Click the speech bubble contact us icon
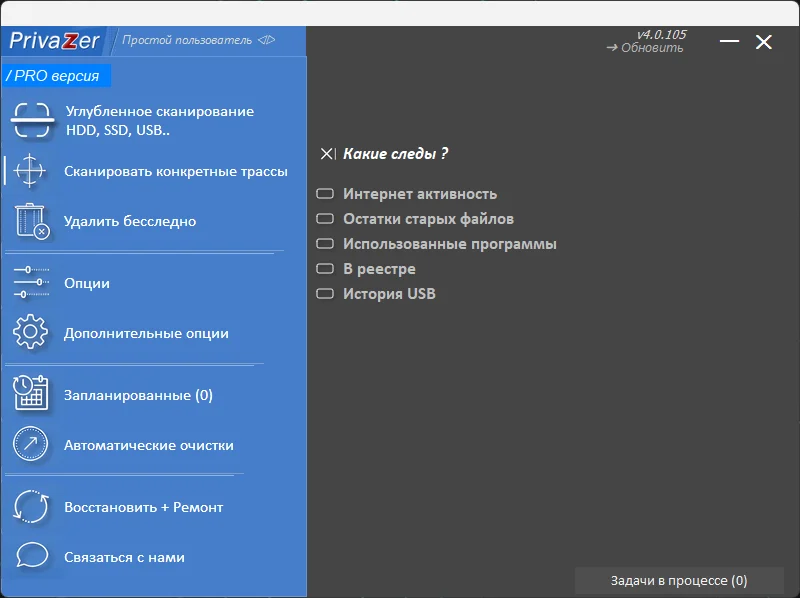 31,557
